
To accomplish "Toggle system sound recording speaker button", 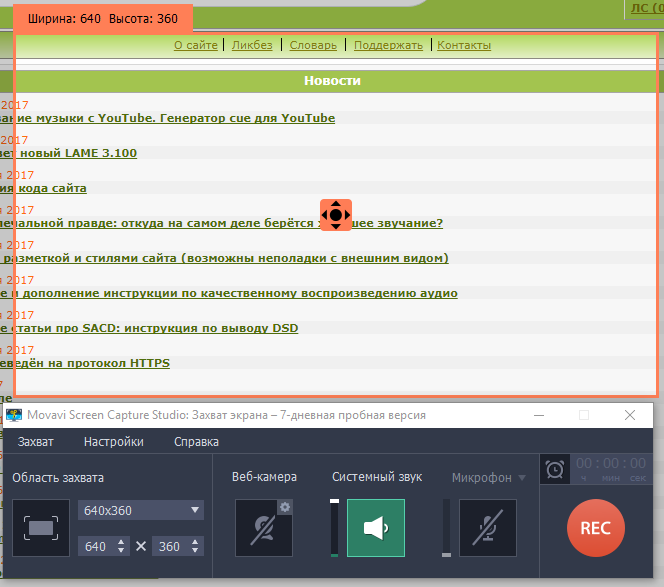I will 376,528.
